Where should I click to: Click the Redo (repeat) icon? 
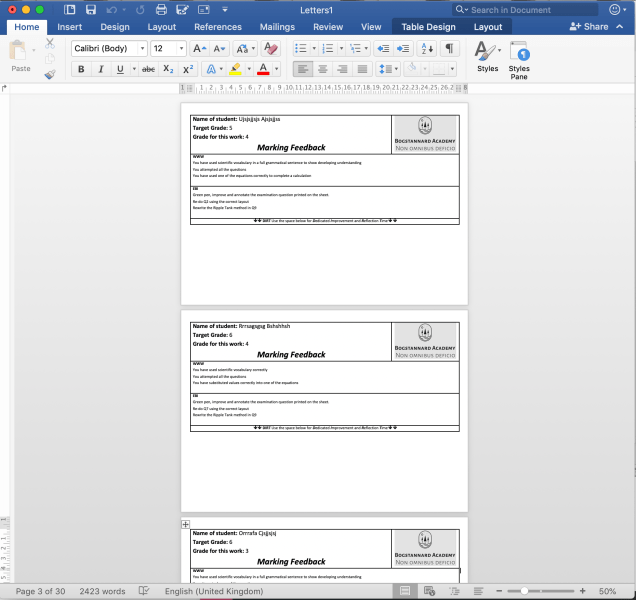[140, 10]
